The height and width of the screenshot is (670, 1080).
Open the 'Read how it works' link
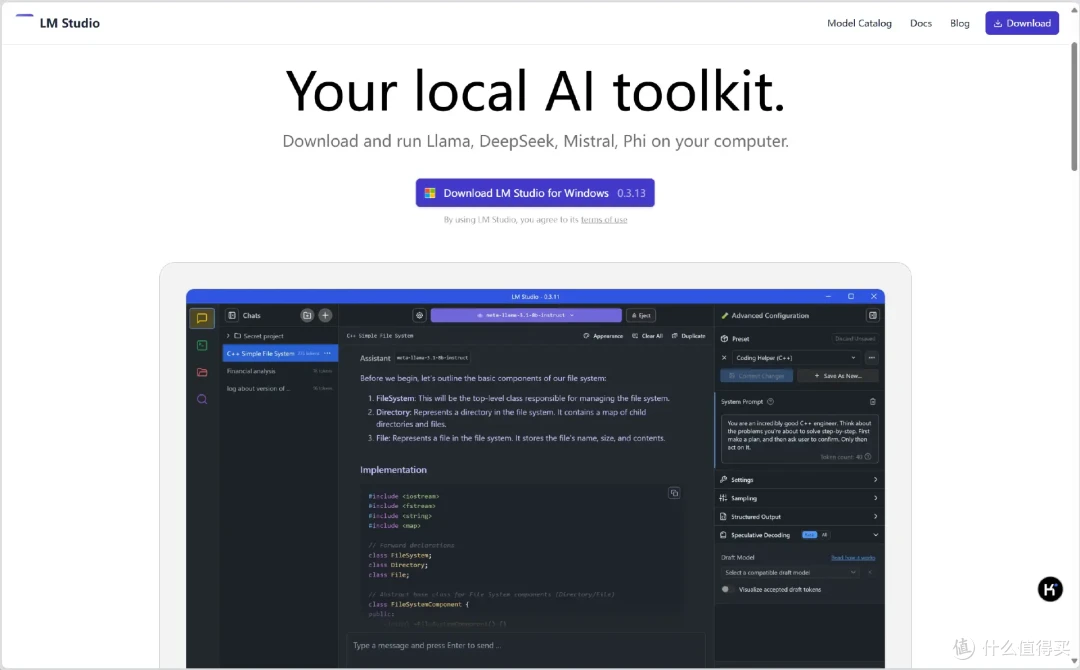click(x=853, y=558)
